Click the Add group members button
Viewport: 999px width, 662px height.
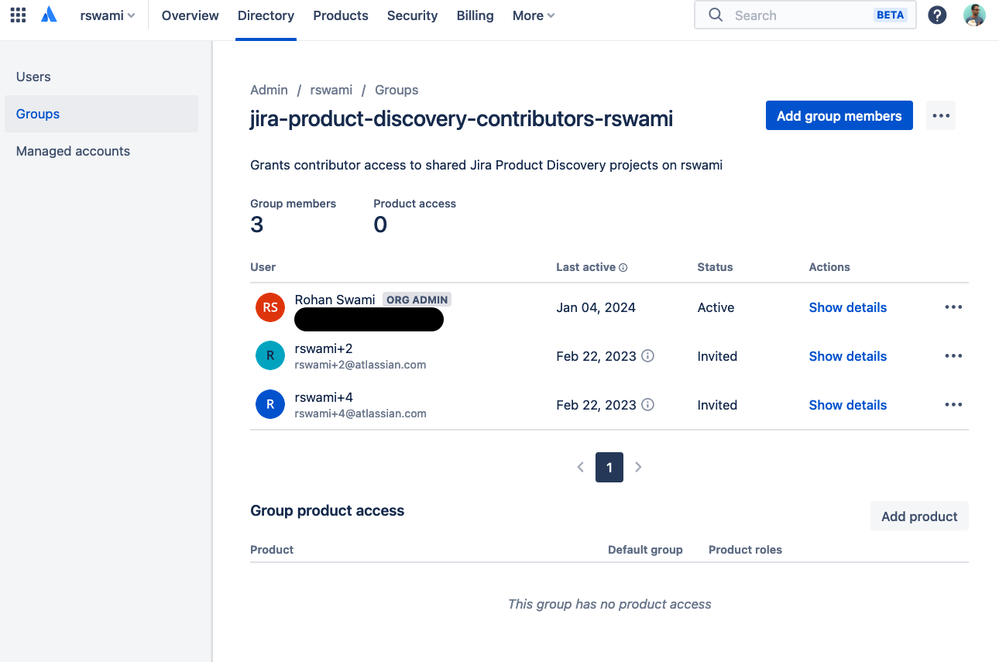coord(839,116)
